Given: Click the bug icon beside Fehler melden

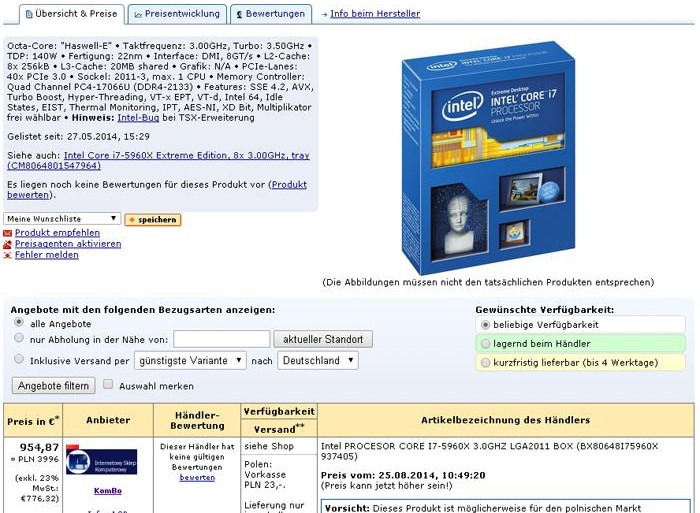Looking at the screenshot, I should [x=8, y=255].
